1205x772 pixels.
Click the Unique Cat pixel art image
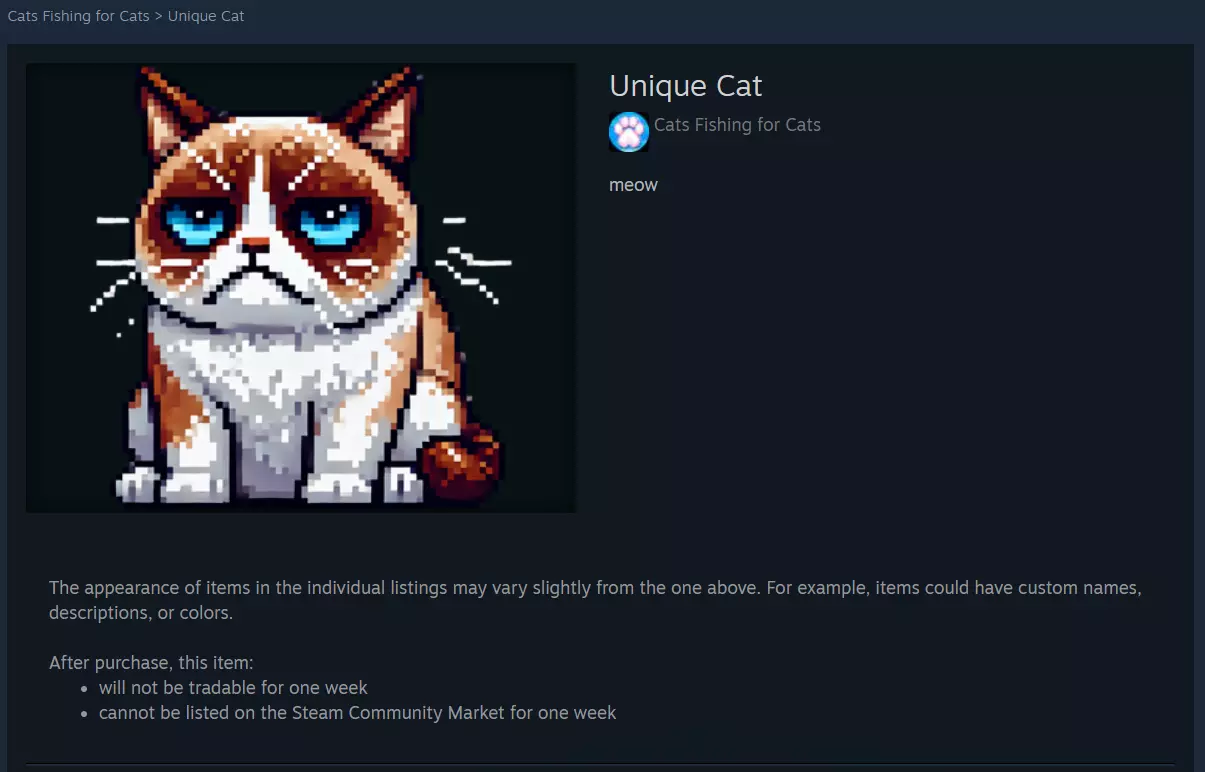click(x=300, y=288)
